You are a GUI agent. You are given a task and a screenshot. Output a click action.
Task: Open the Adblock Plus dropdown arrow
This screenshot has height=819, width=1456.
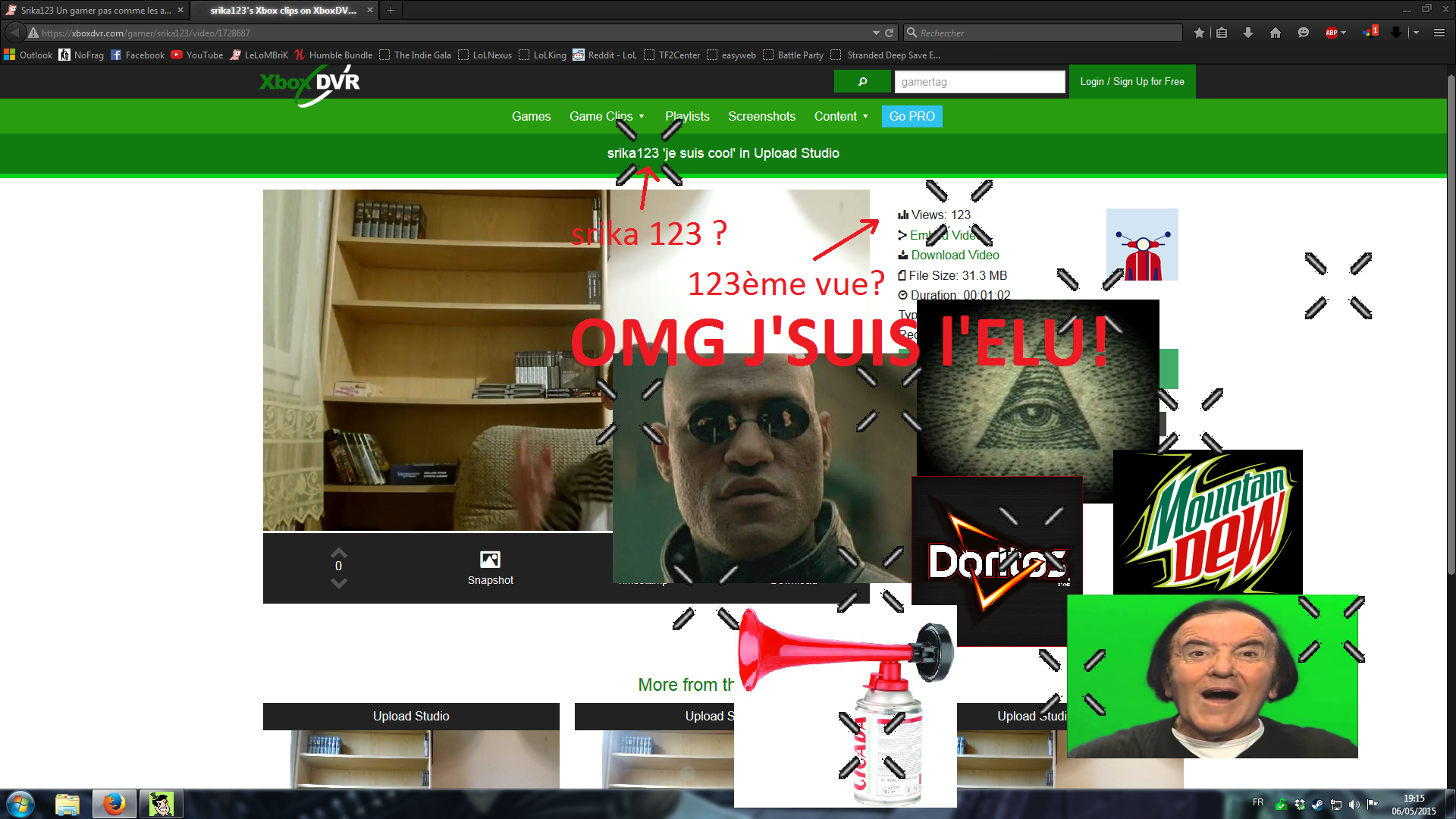click(x=1344, y=33)
